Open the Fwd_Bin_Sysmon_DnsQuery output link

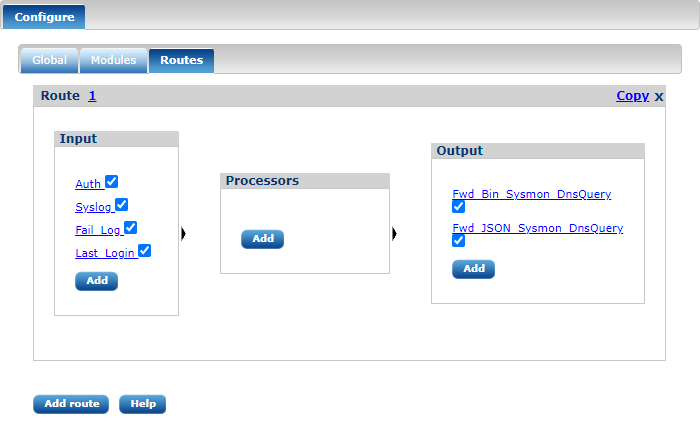coord(531,194)
